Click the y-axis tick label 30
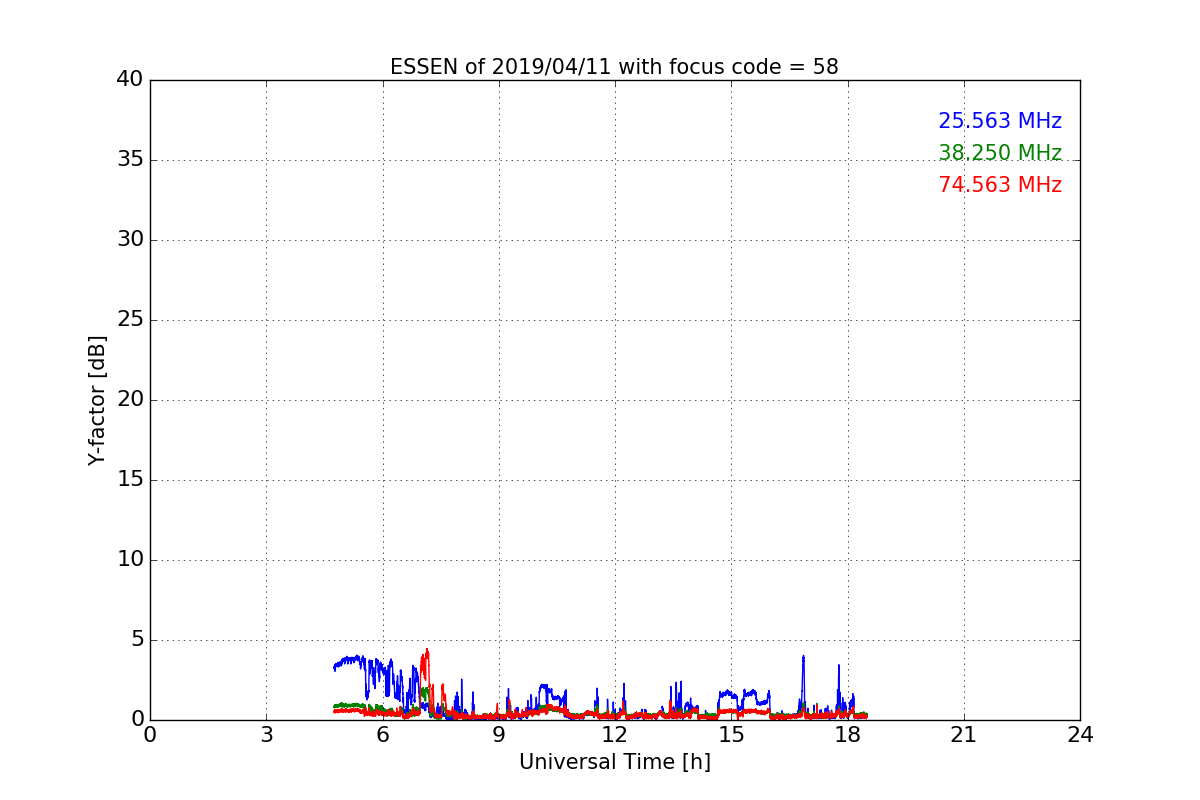 130,240
